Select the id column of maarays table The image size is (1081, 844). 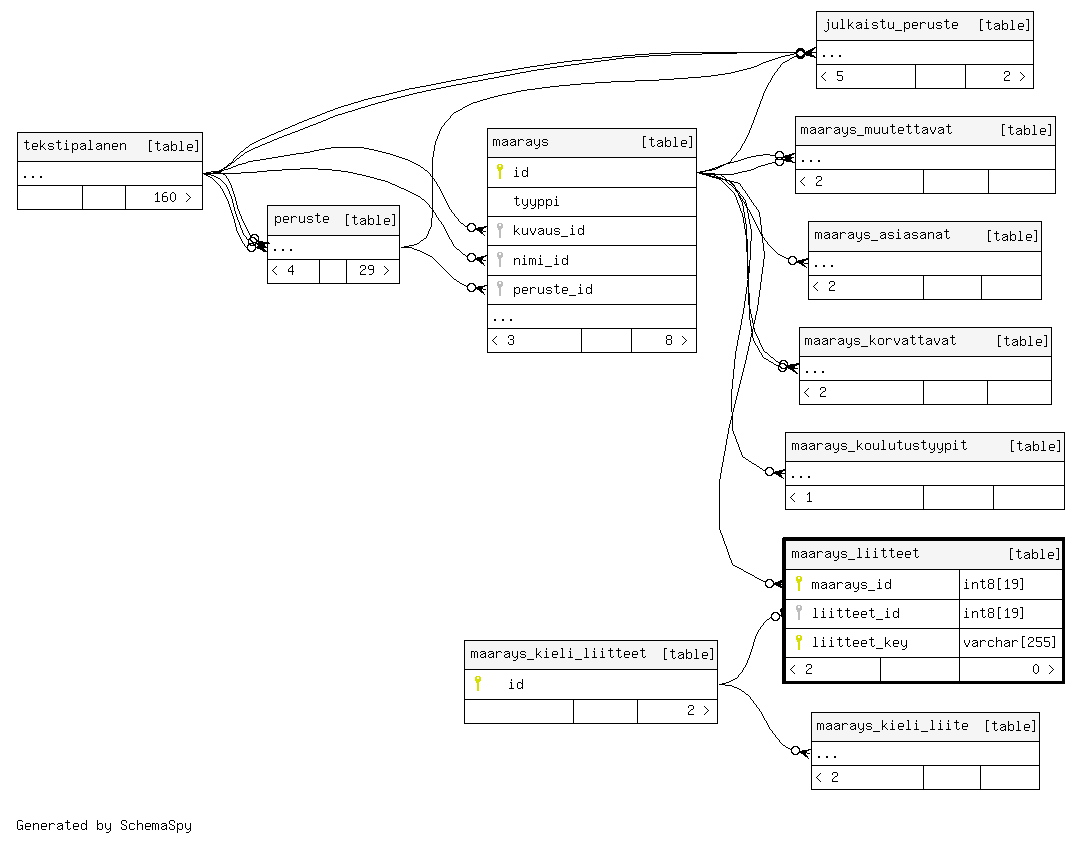point(592,172)
